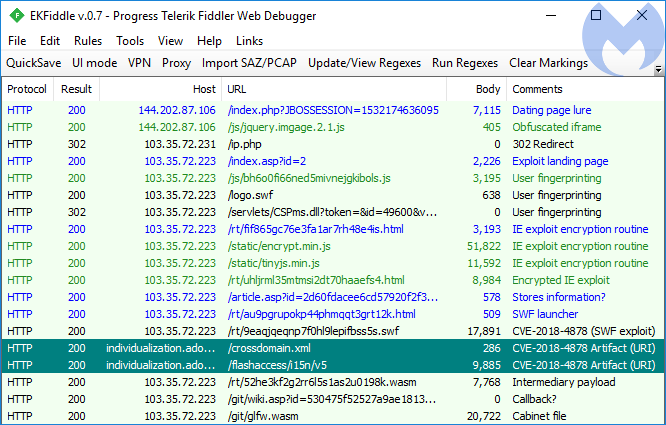This screenshot has width=666, height=425.
Task: Open the View menu
Action: coord(170,41)
